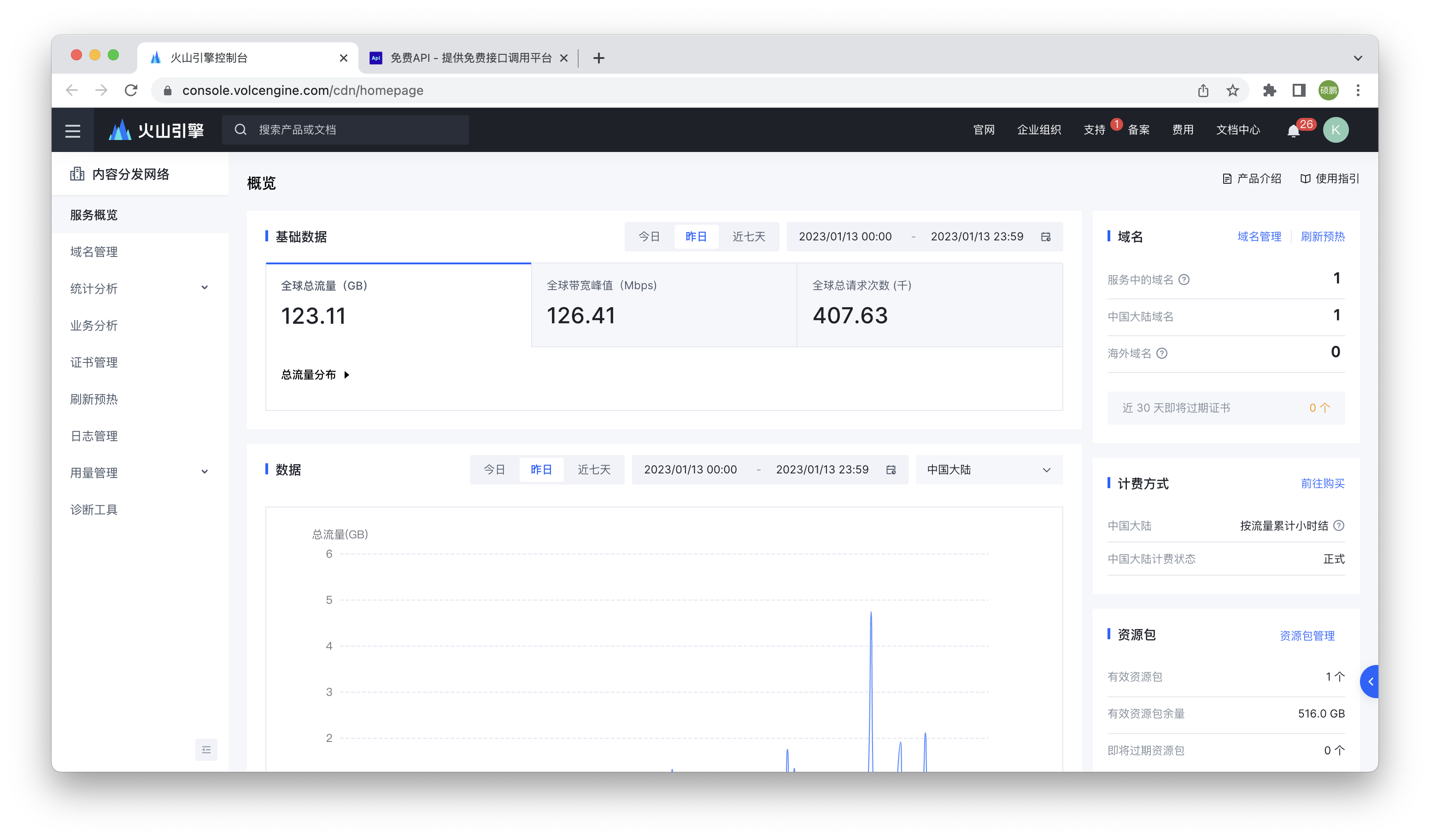Close the 火山引擎控制台 tab

click(343, 58)
